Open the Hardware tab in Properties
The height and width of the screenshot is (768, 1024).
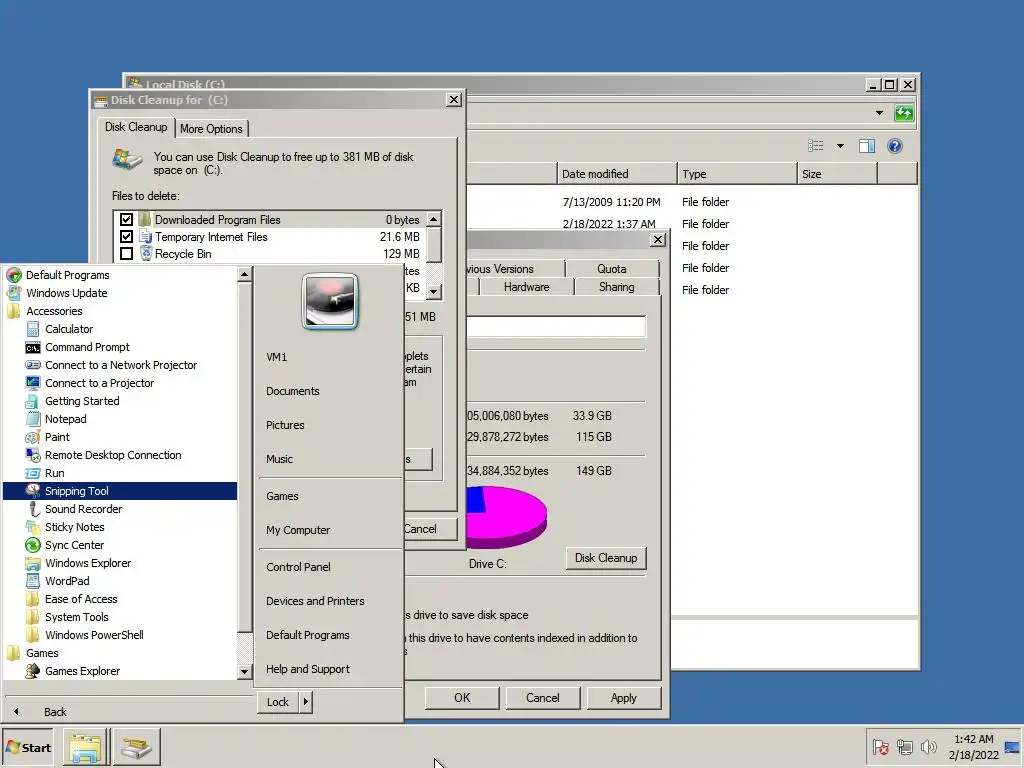coord(526,287)
